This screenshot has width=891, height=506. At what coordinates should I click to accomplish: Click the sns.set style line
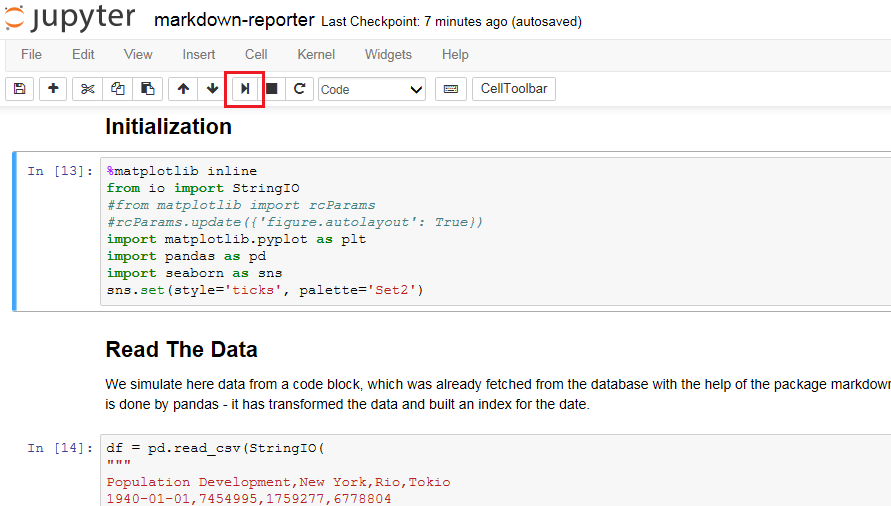point(265,291)
